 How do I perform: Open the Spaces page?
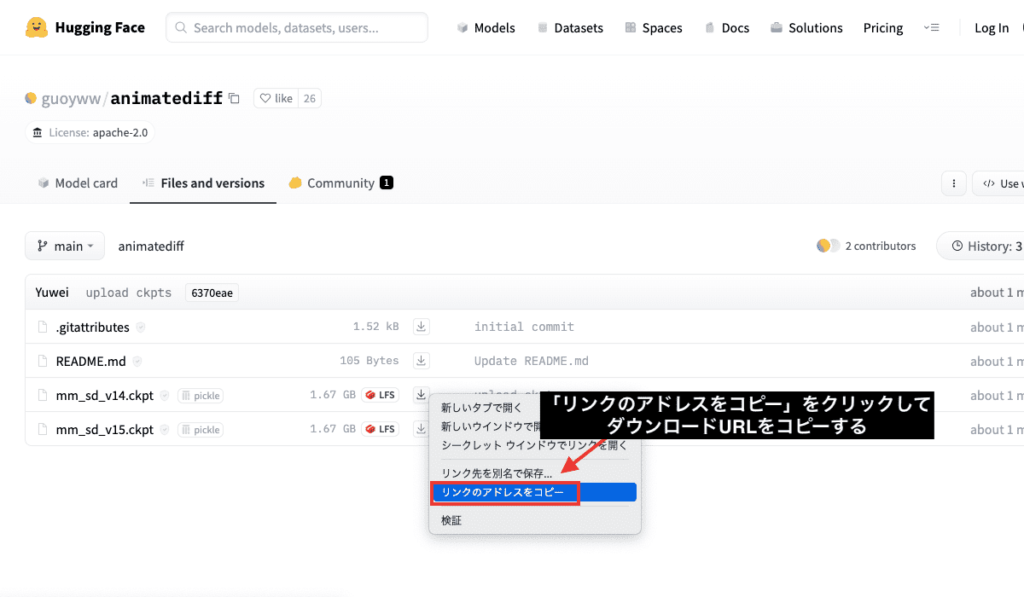tap(654, 27)
